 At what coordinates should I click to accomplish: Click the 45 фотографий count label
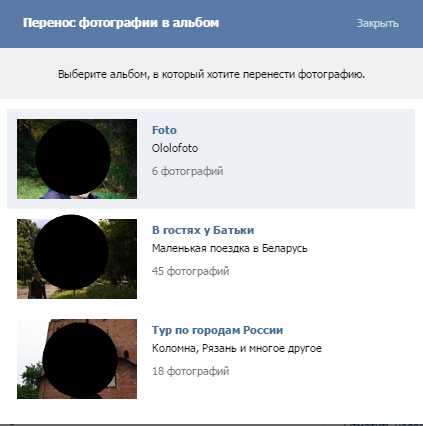(190, 271)
